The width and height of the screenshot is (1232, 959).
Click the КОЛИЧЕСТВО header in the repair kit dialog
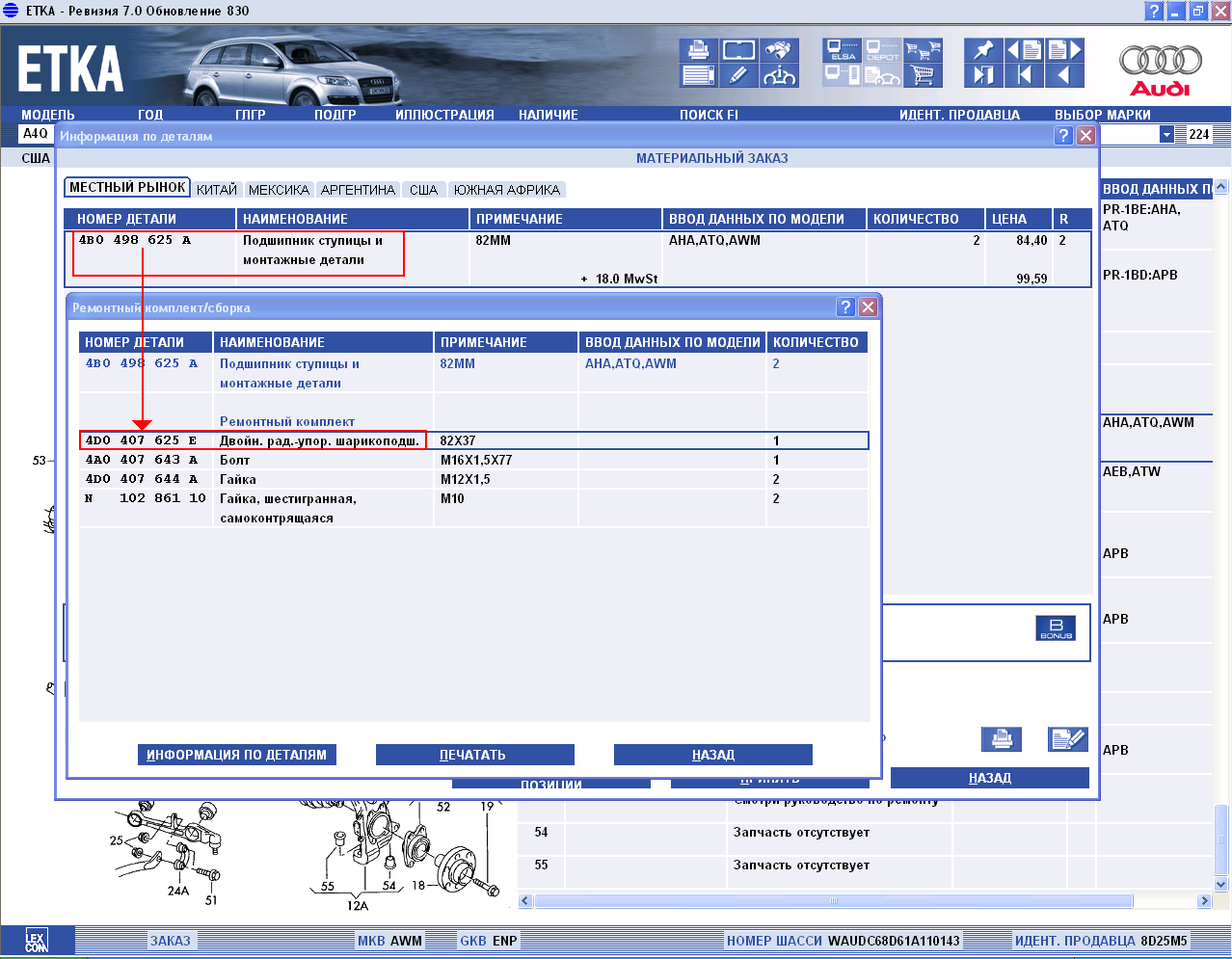point(816,342)
